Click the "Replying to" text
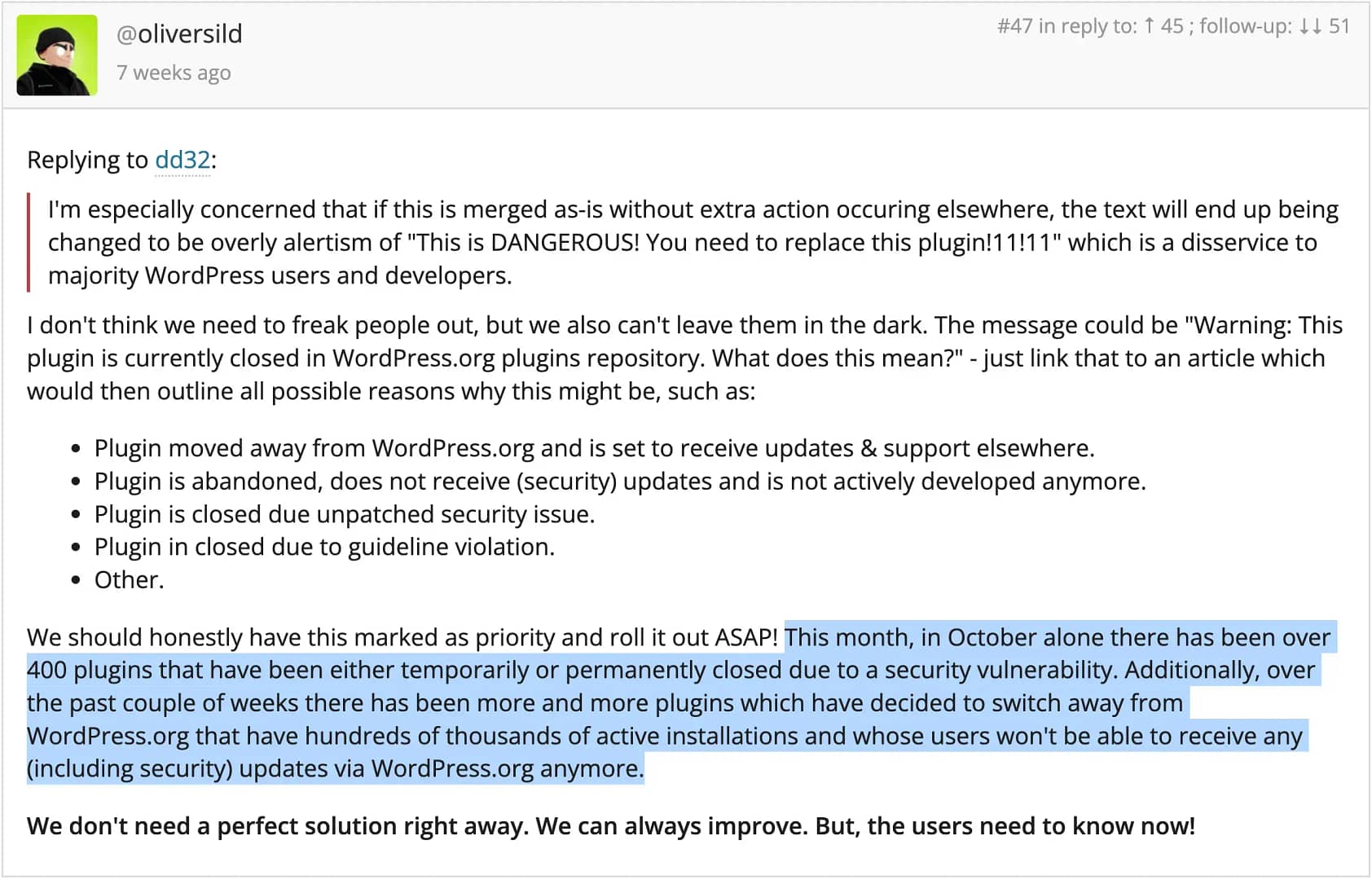 (87, 160)
